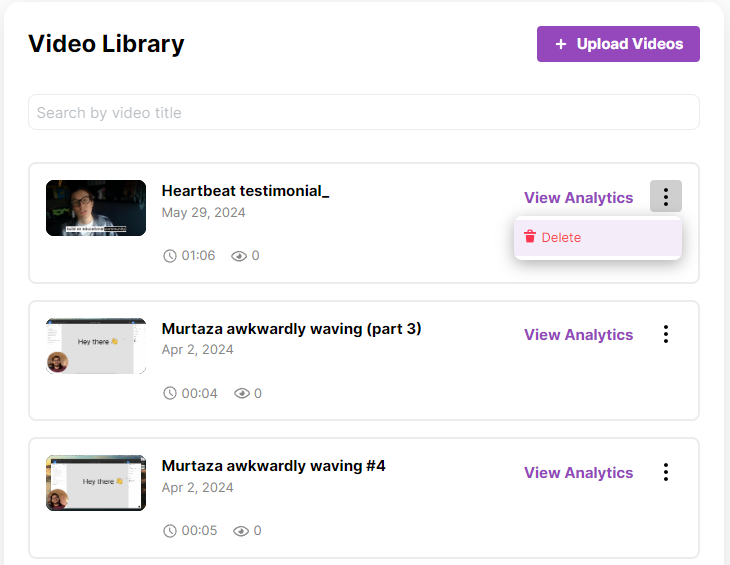View Analytics for Heartbeat testimonial_
Screen dimensions: 730x565
(x=578, y=198)
